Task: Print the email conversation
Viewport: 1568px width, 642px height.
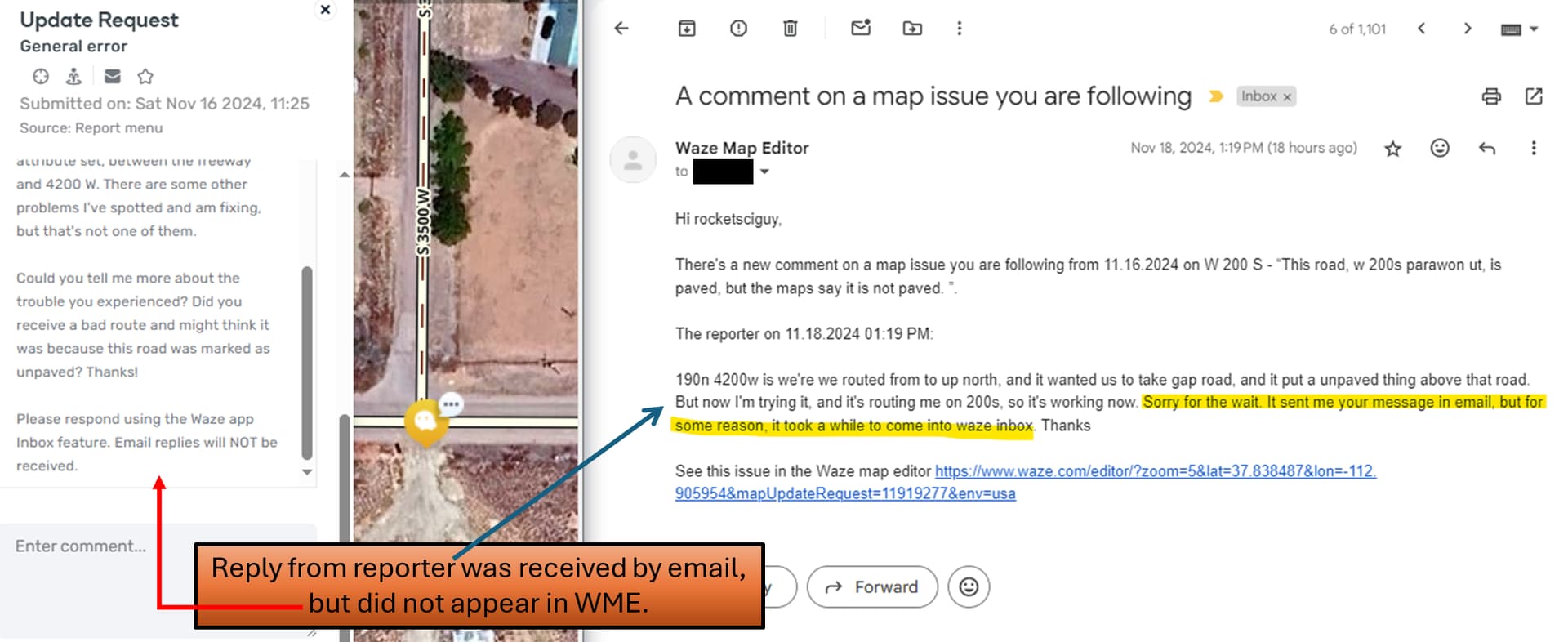Action: click(1491, 96)
